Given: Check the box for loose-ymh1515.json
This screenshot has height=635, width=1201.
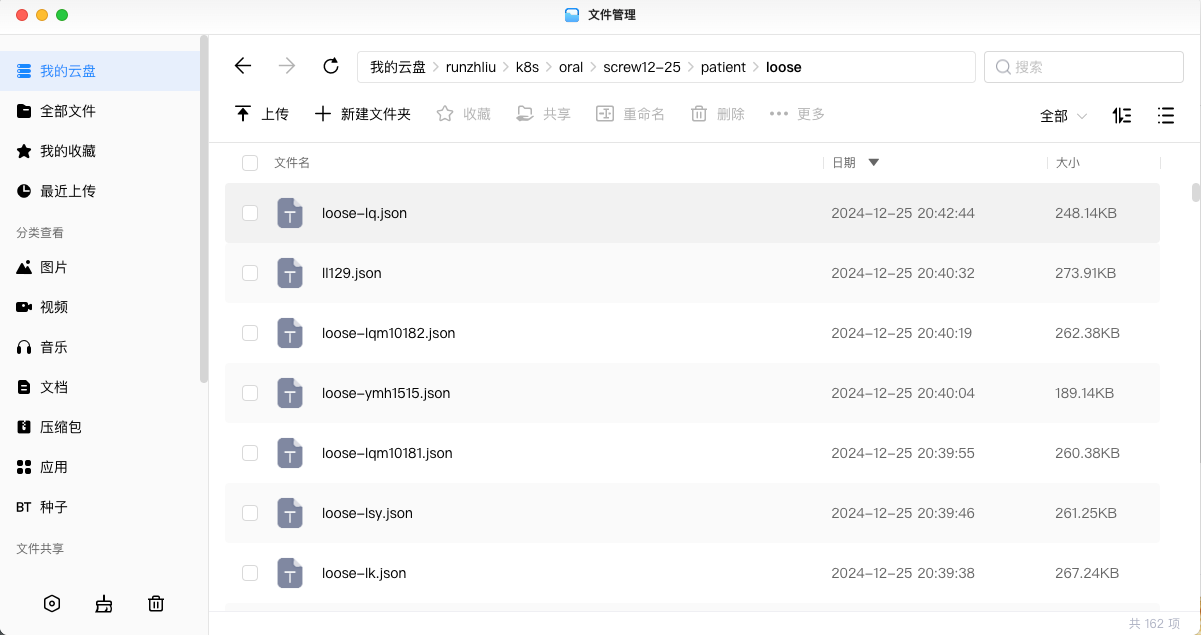Looking at the screenshot, I should [x=250, y=393].
